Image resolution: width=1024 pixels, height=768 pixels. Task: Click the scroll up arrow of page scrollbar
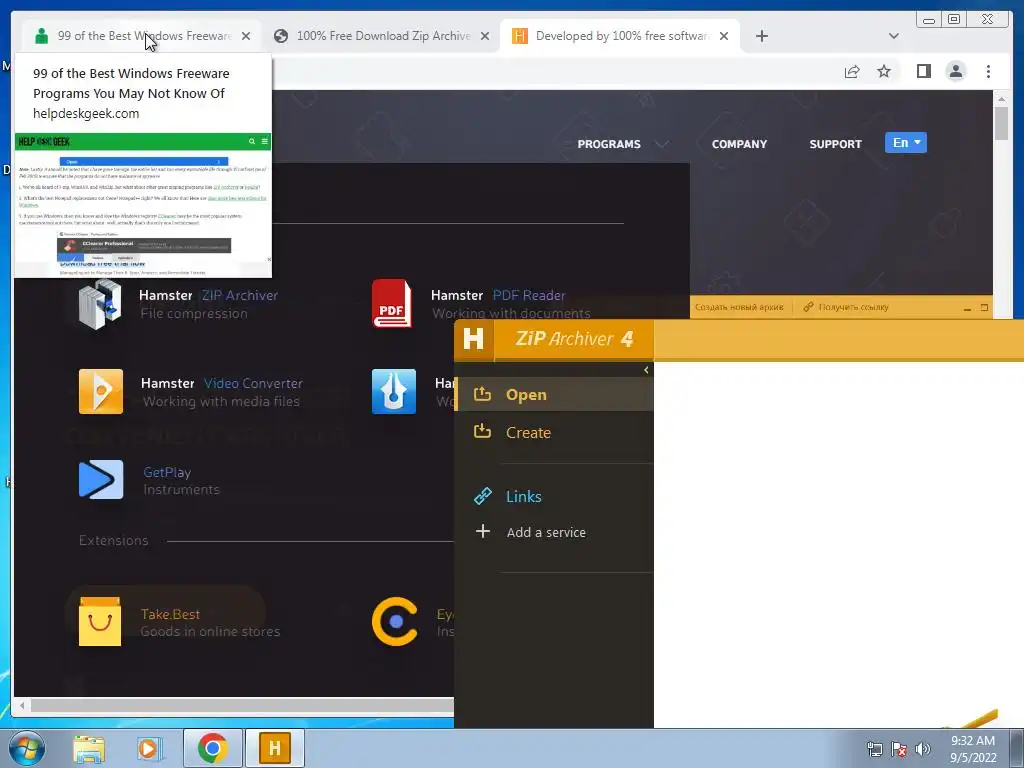pos(1001,99)
